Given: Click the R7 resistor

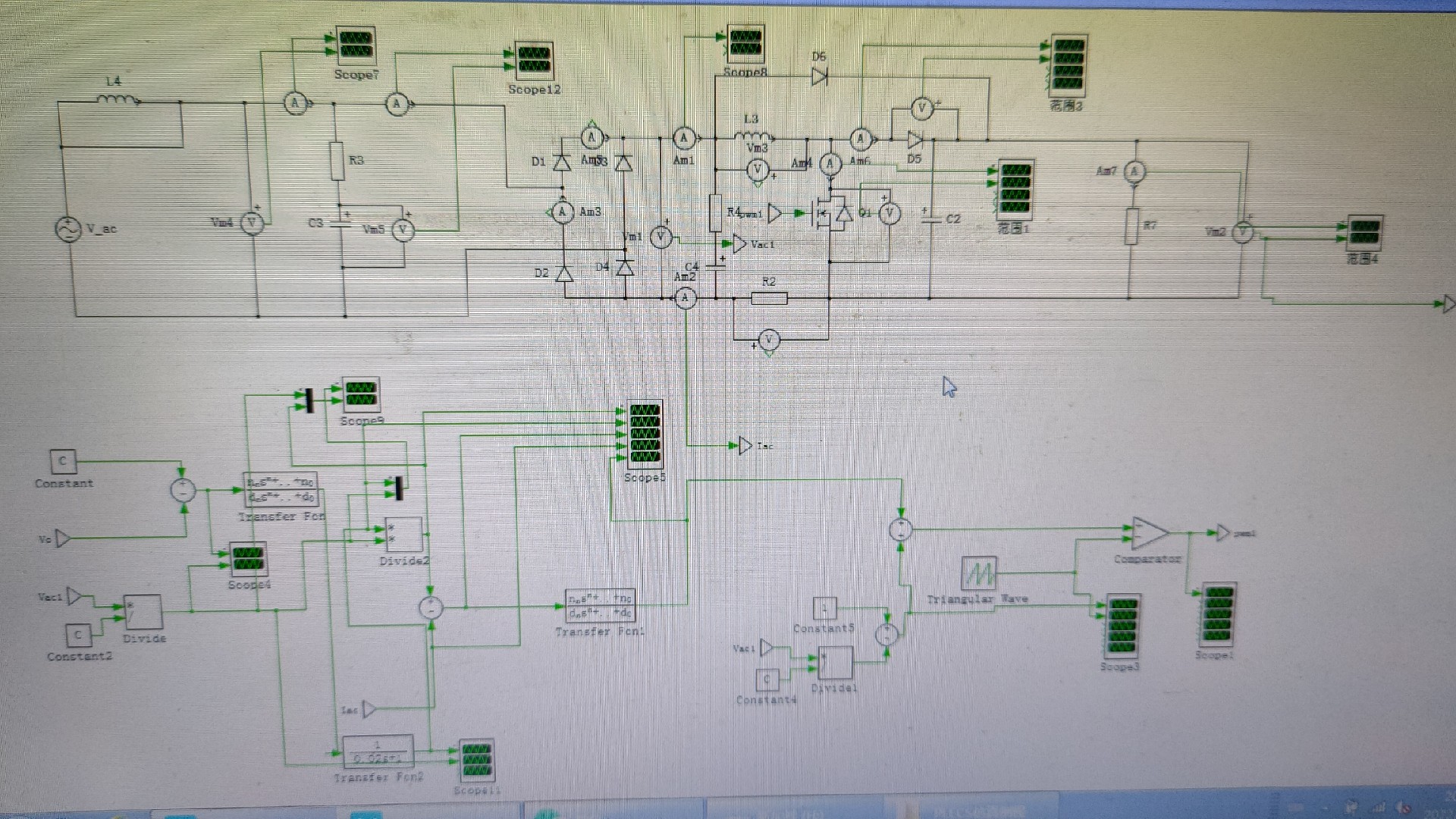Looking at the screenshot, I should point(1131,226).
